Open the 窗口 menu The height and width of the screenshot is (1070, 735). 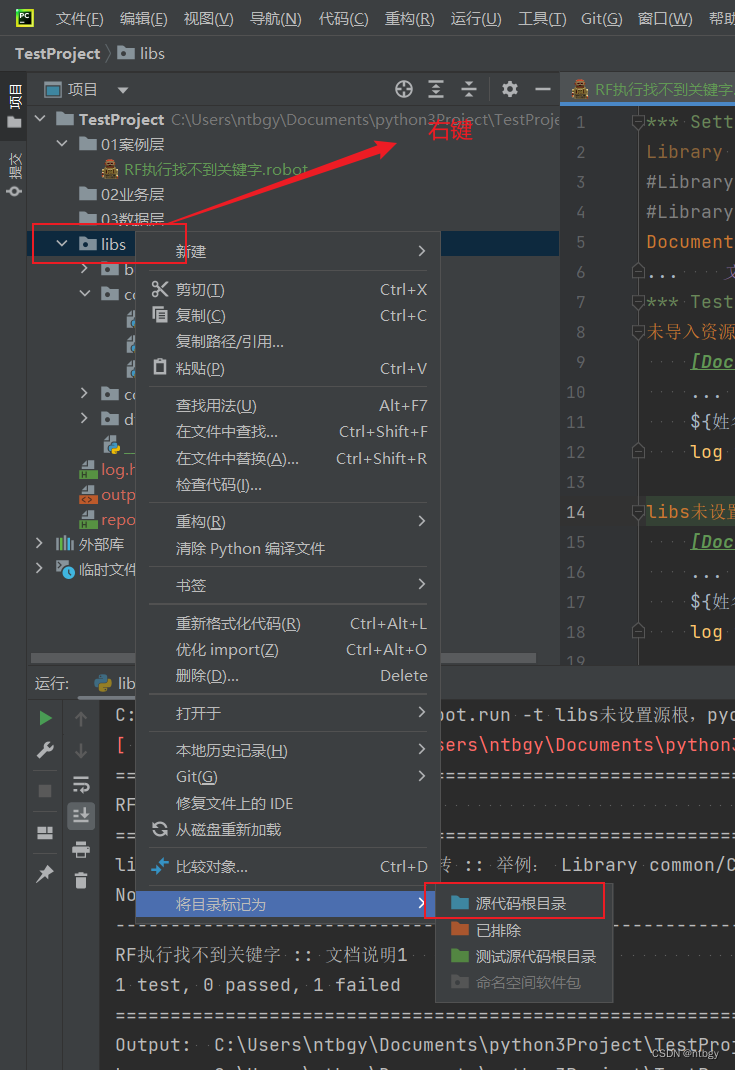point(665,18)
